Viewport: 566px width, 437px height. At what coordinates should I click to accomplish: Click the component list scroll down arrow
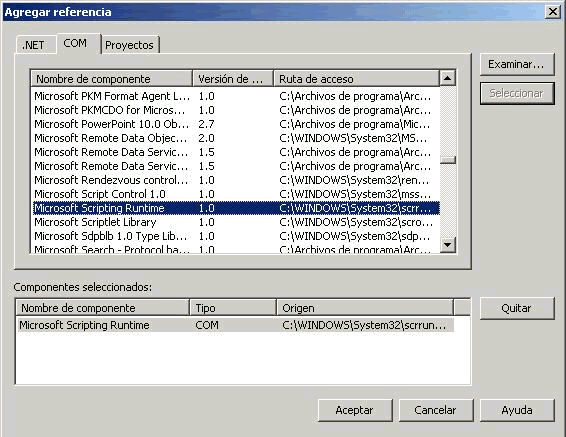point(448,245)
